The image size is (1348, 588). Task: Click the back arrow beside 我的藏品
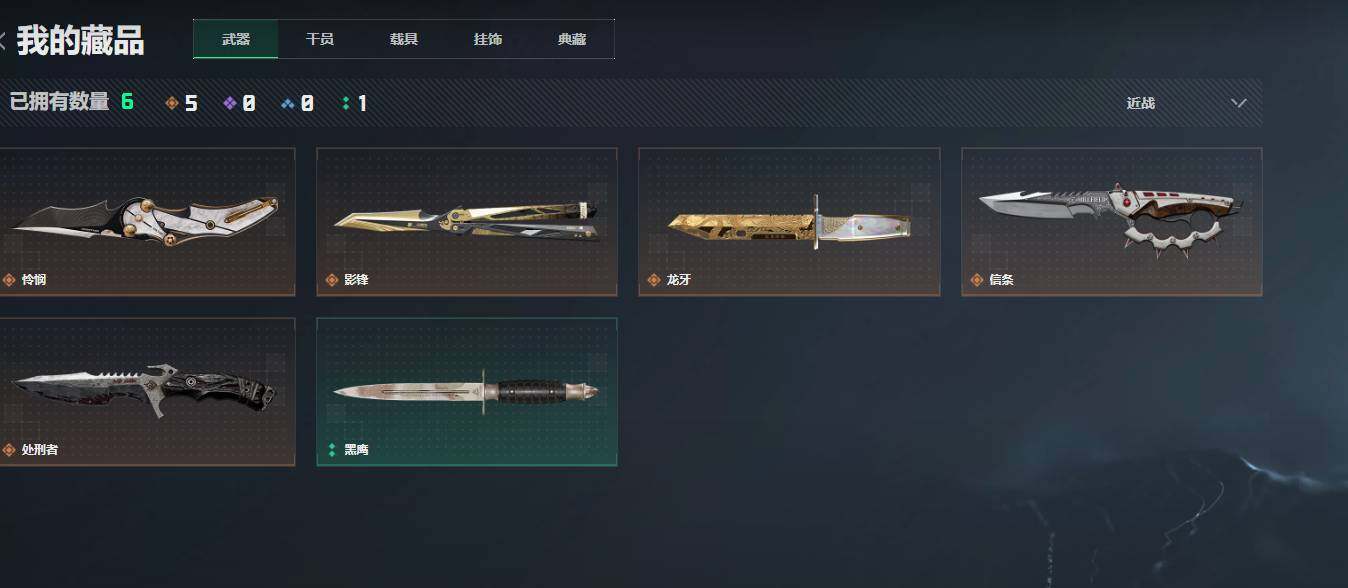click(x=3, y=41)
